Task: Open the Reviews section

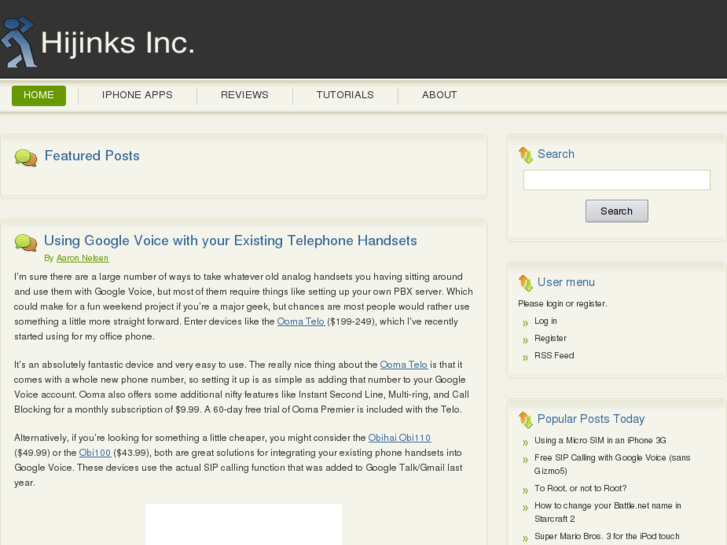Action: [x=244, y=95]
